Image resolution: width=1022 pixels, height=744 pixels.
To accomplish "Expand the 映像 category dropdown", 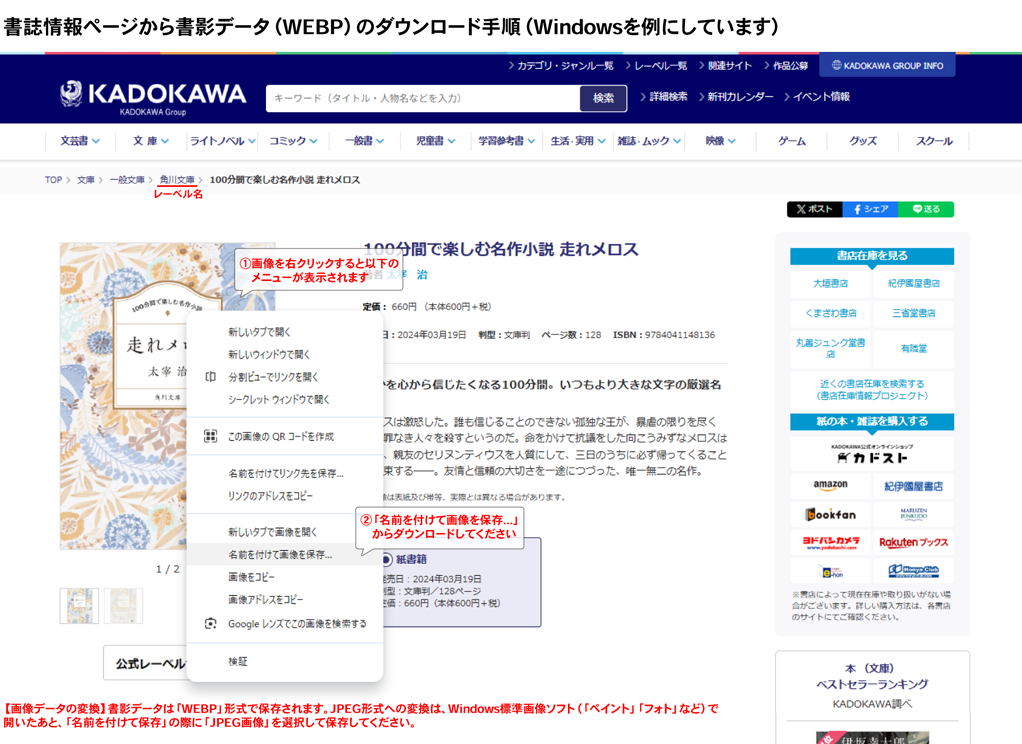I will tap(720, 141).
